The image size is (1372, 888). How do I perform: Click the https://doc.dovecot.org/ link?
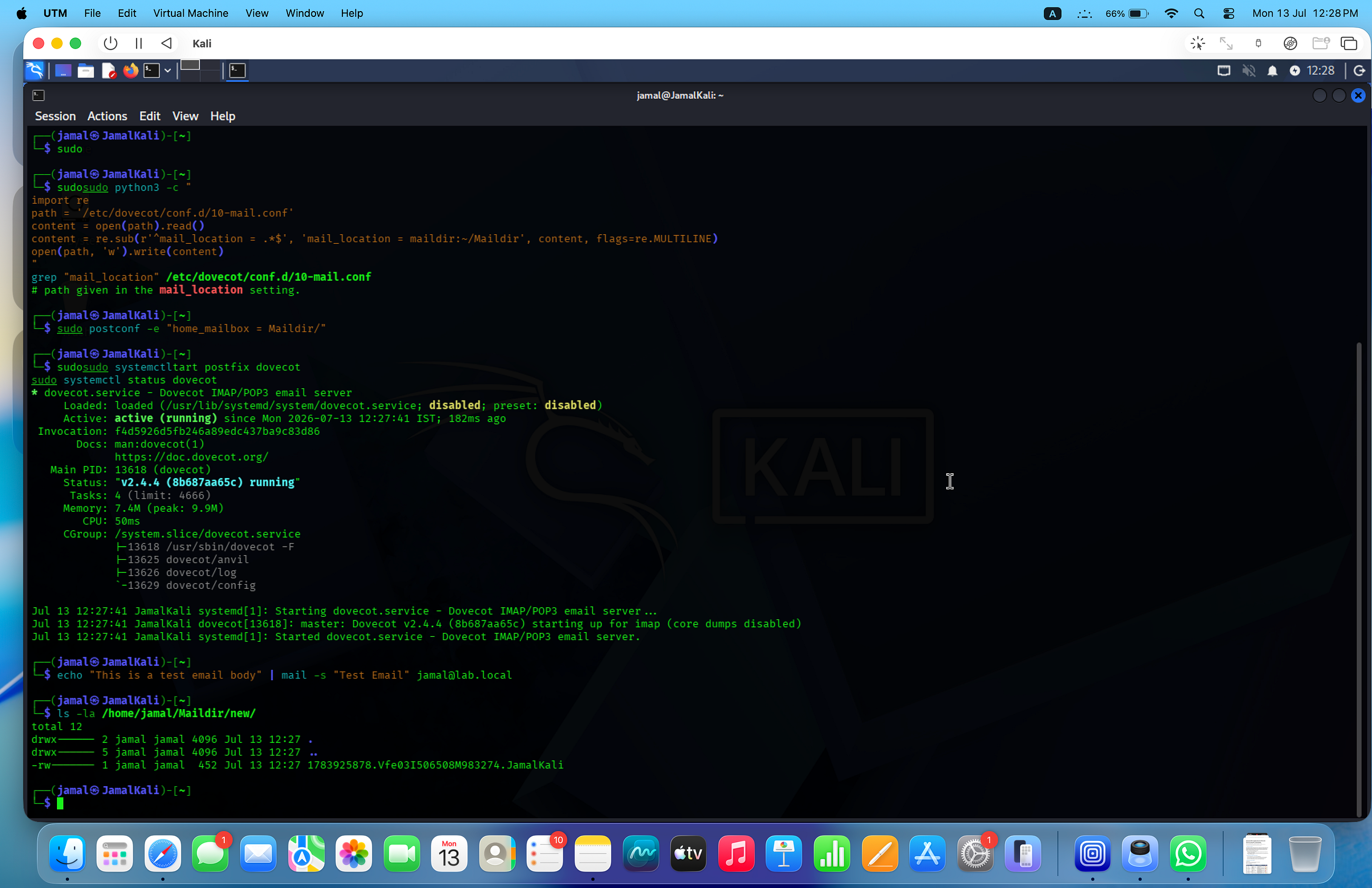click(192, 457)
